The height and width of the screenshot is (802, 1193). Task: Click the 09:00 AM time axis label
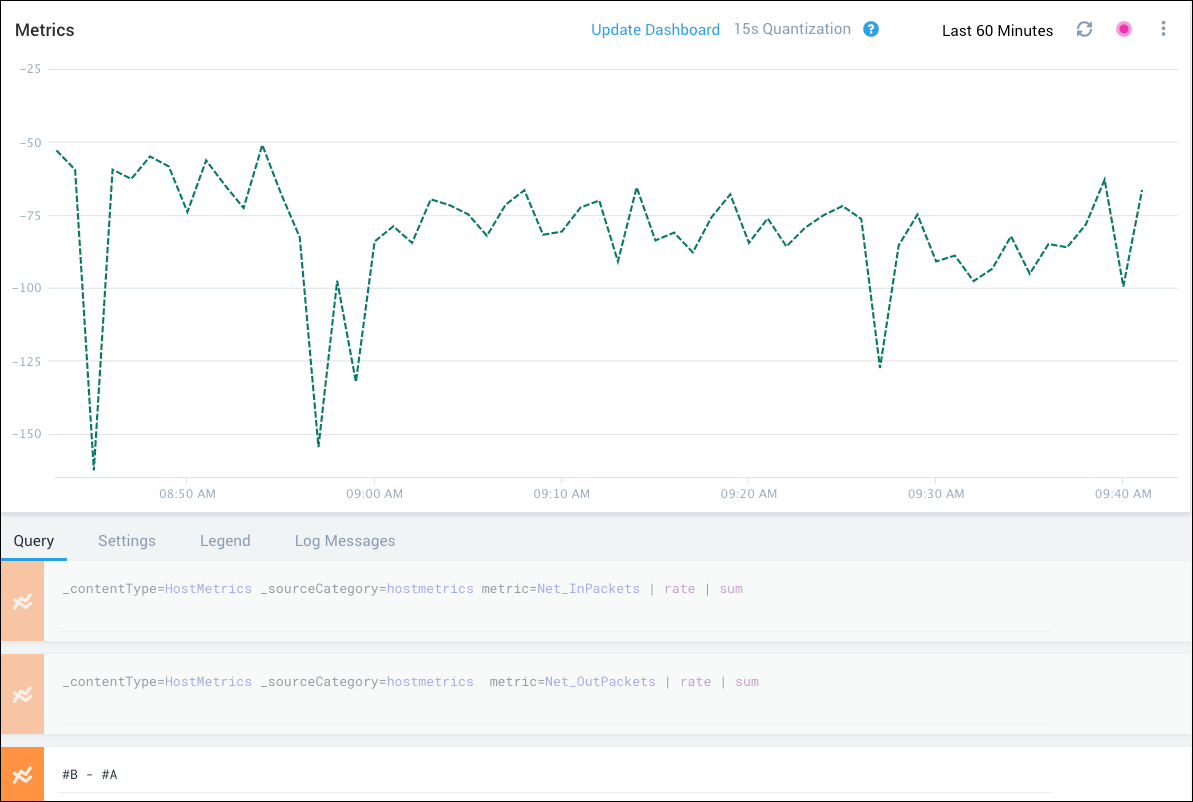coord(375,494)
